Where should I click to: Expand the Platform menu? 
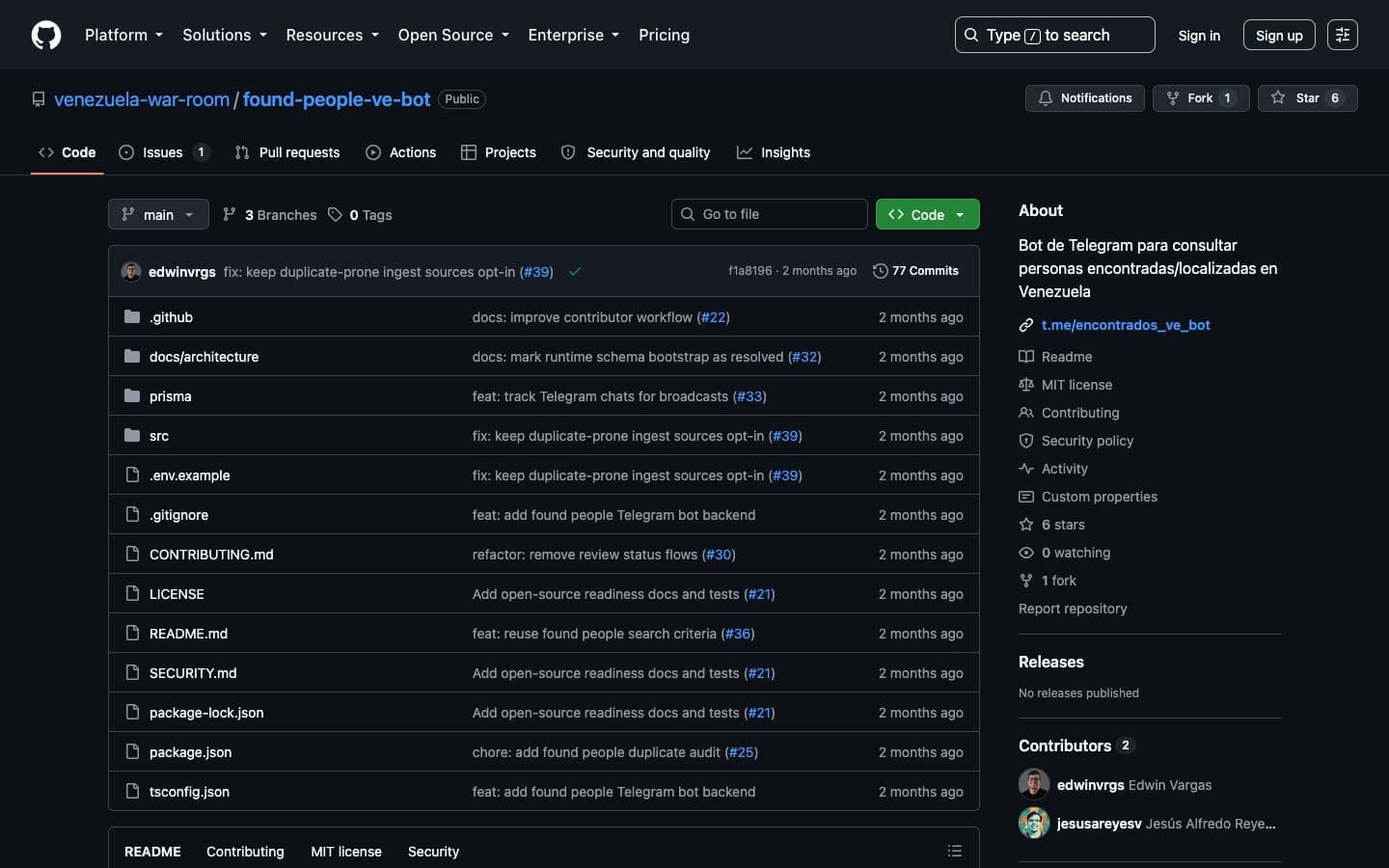coord(124,35)
